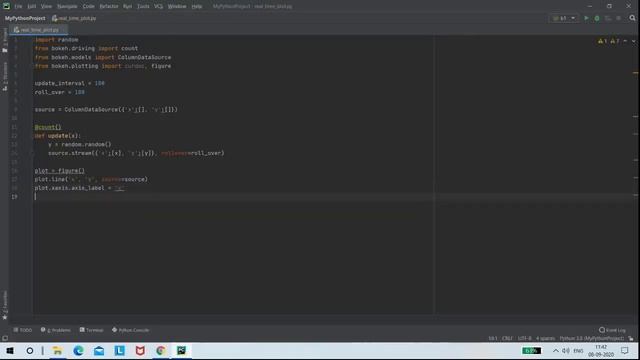Open the Windows Start menu
The width and height of the screenshot is (640, 360).
pos(10,351)
